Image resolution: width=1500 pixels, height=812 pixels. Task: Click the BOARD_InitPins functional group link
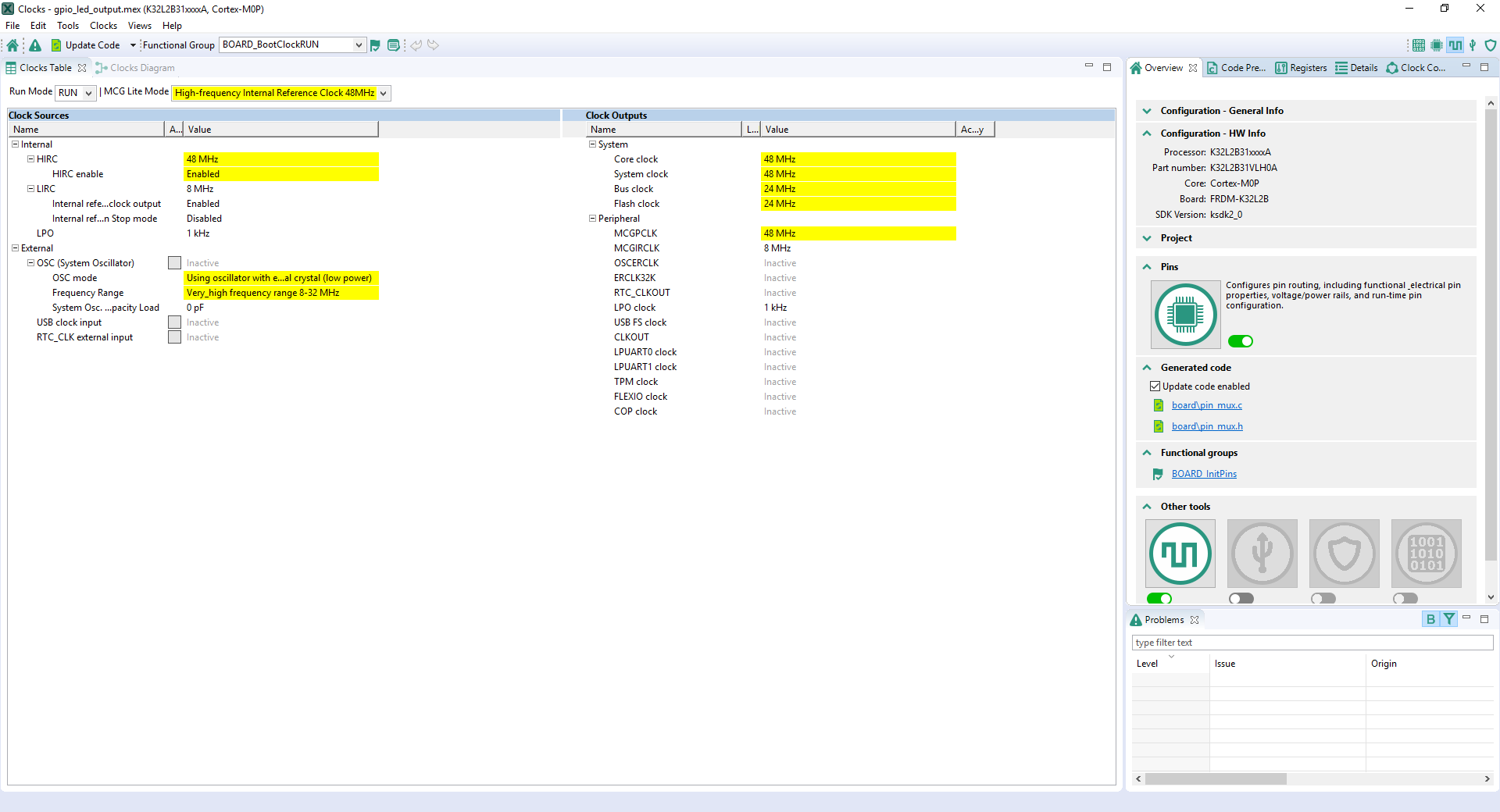pos(1204,474)
